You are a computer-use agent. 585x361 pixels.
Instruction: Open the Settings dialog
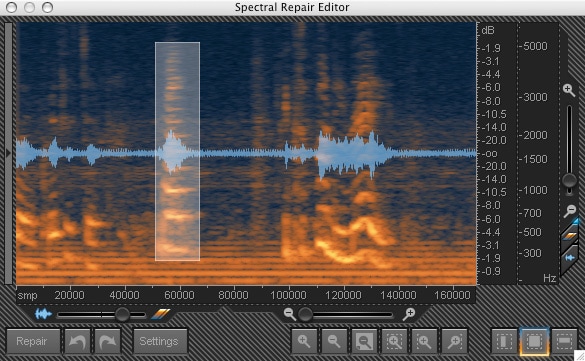click(x=160, y=341)
